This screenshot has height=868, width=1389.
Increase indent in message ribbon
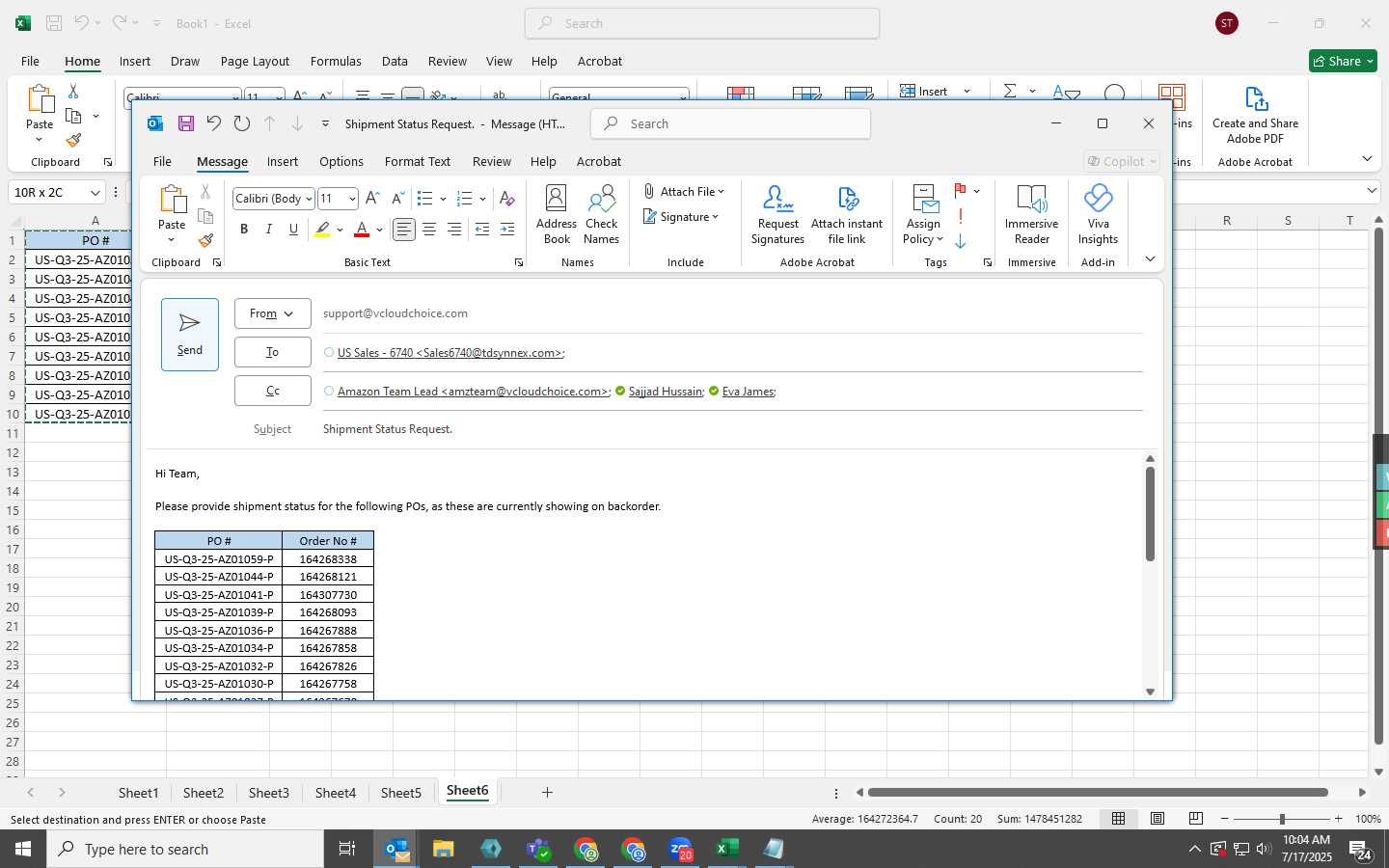[507, 229]
